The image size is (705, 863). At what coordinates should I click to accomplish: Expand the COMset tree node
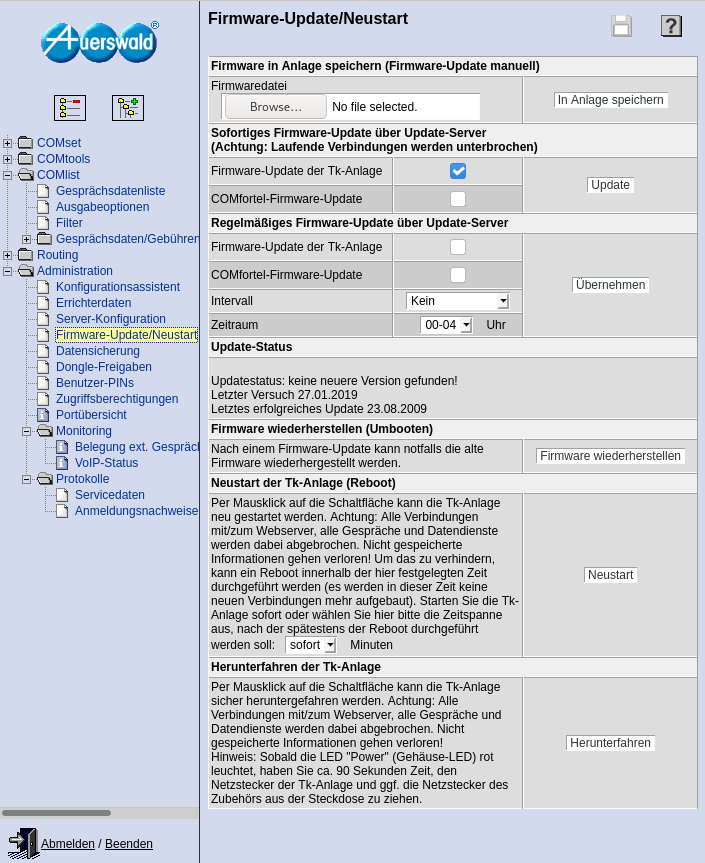[x=8, y=143]
